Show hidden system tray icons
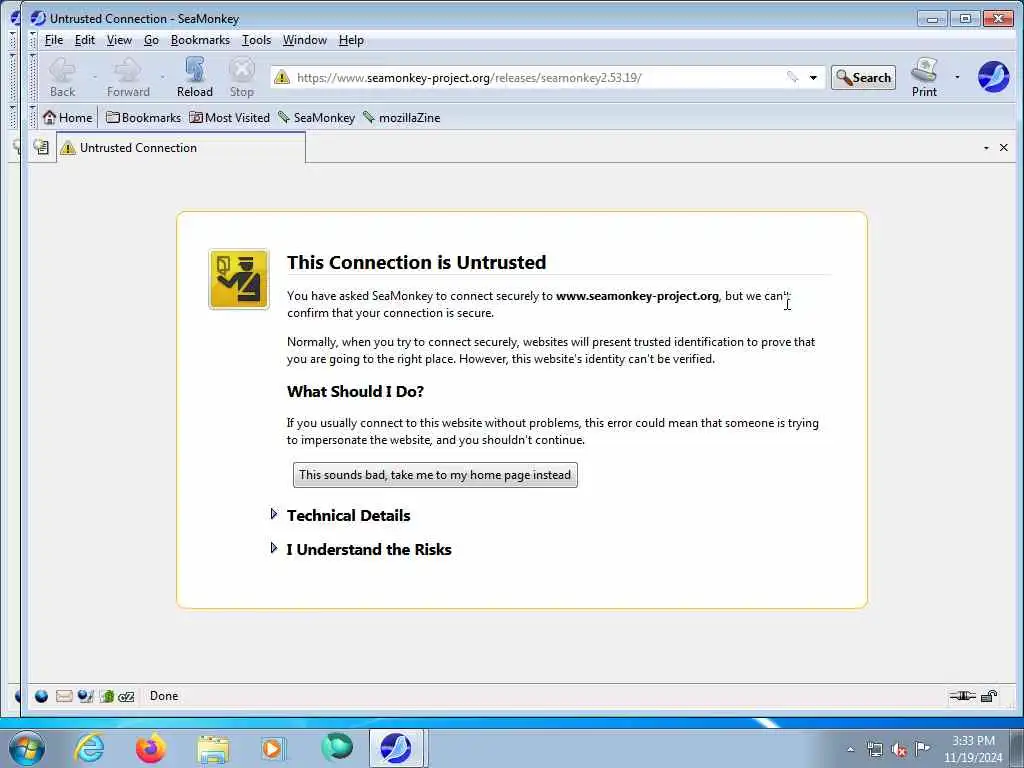Image resolution: width=1024 pixels, height=768 pixels. (850, 749)
